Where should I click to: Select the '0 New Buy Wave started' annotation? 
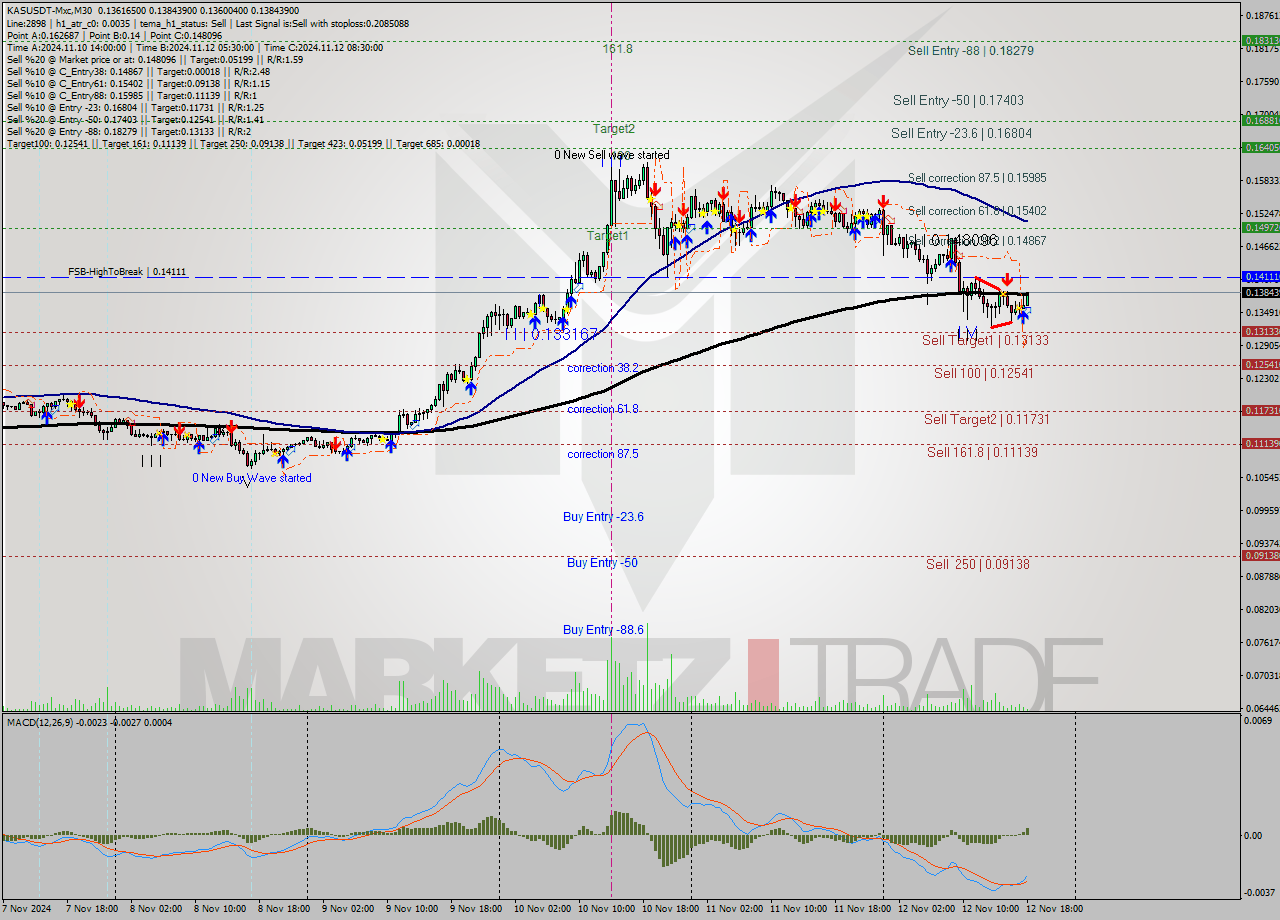[x=252, y=478]
